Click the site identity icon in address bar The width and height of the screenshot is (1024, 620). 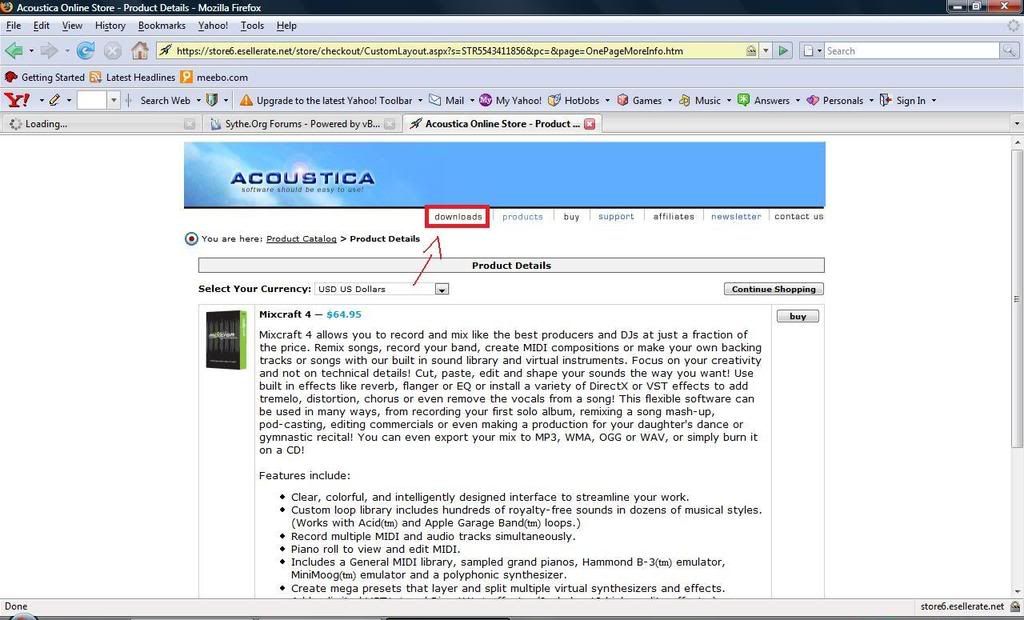[165, 50]
